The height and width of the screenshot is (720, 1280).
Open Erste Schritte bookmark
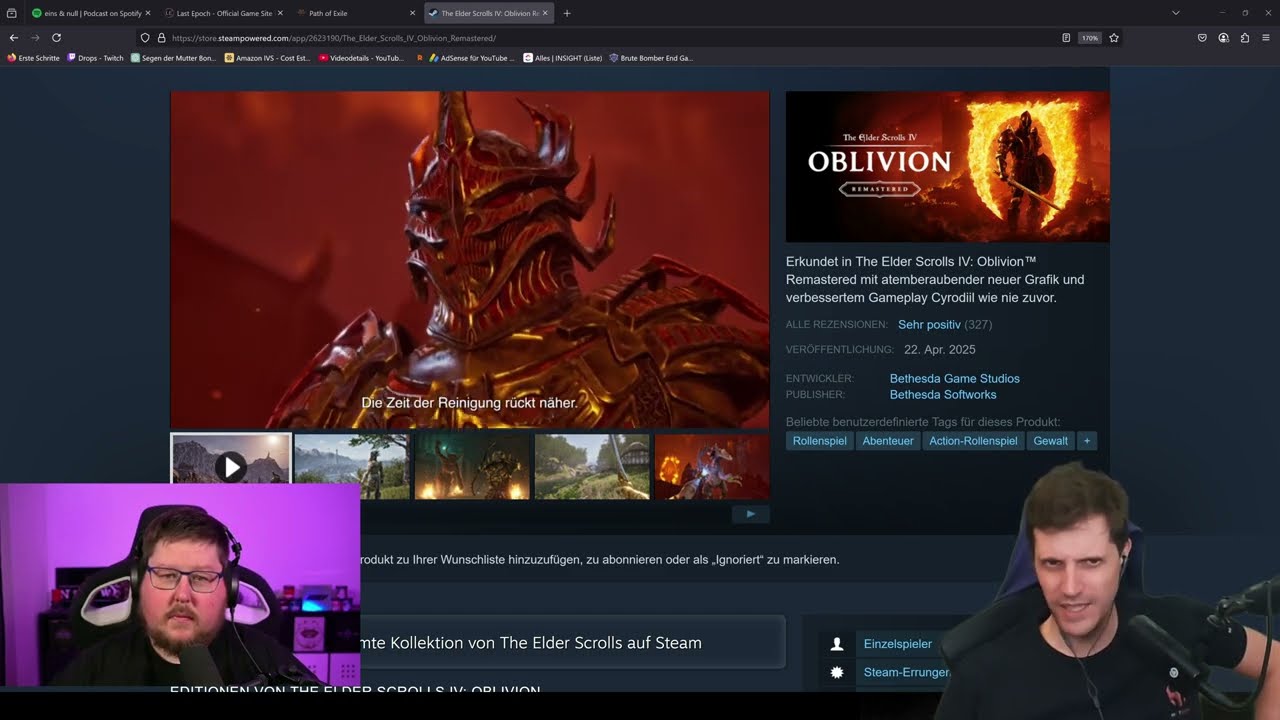tap(33, 58)
